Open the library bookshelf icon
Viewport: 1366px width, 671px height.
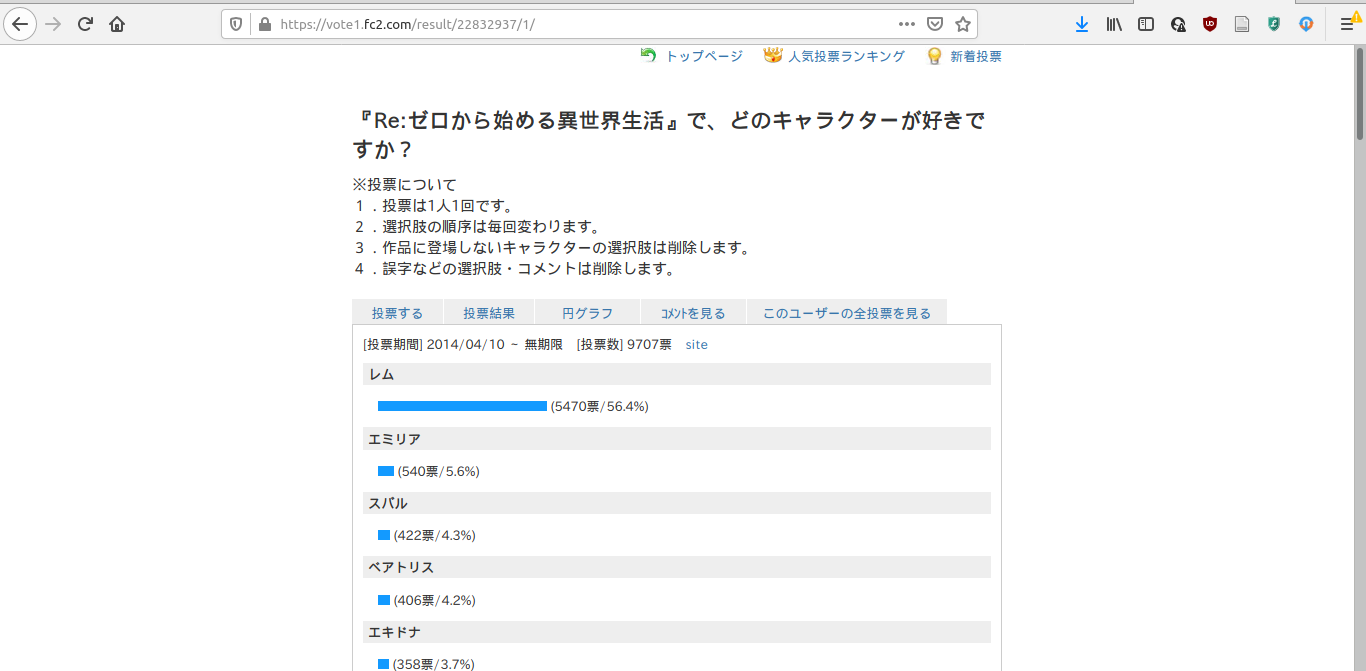tap(1113, 24)
